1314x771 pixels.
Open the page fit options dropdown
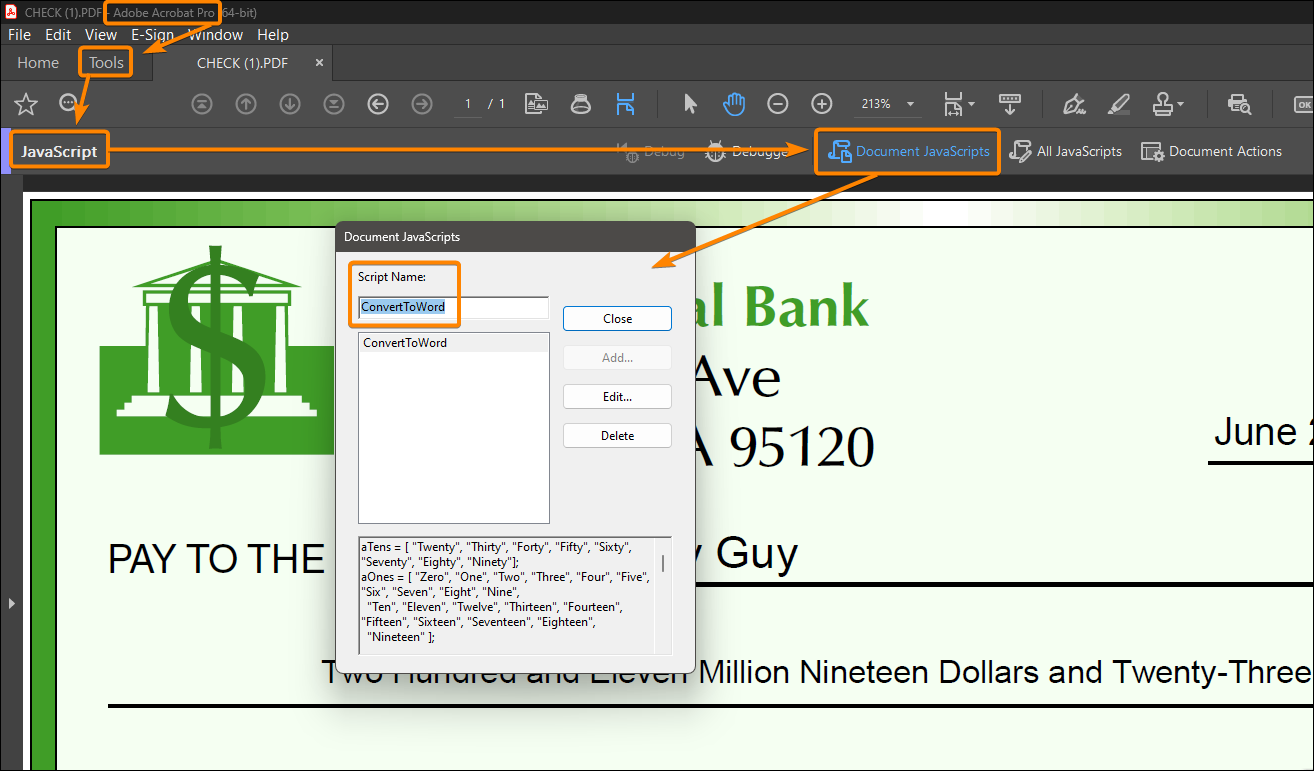(972, 104)
